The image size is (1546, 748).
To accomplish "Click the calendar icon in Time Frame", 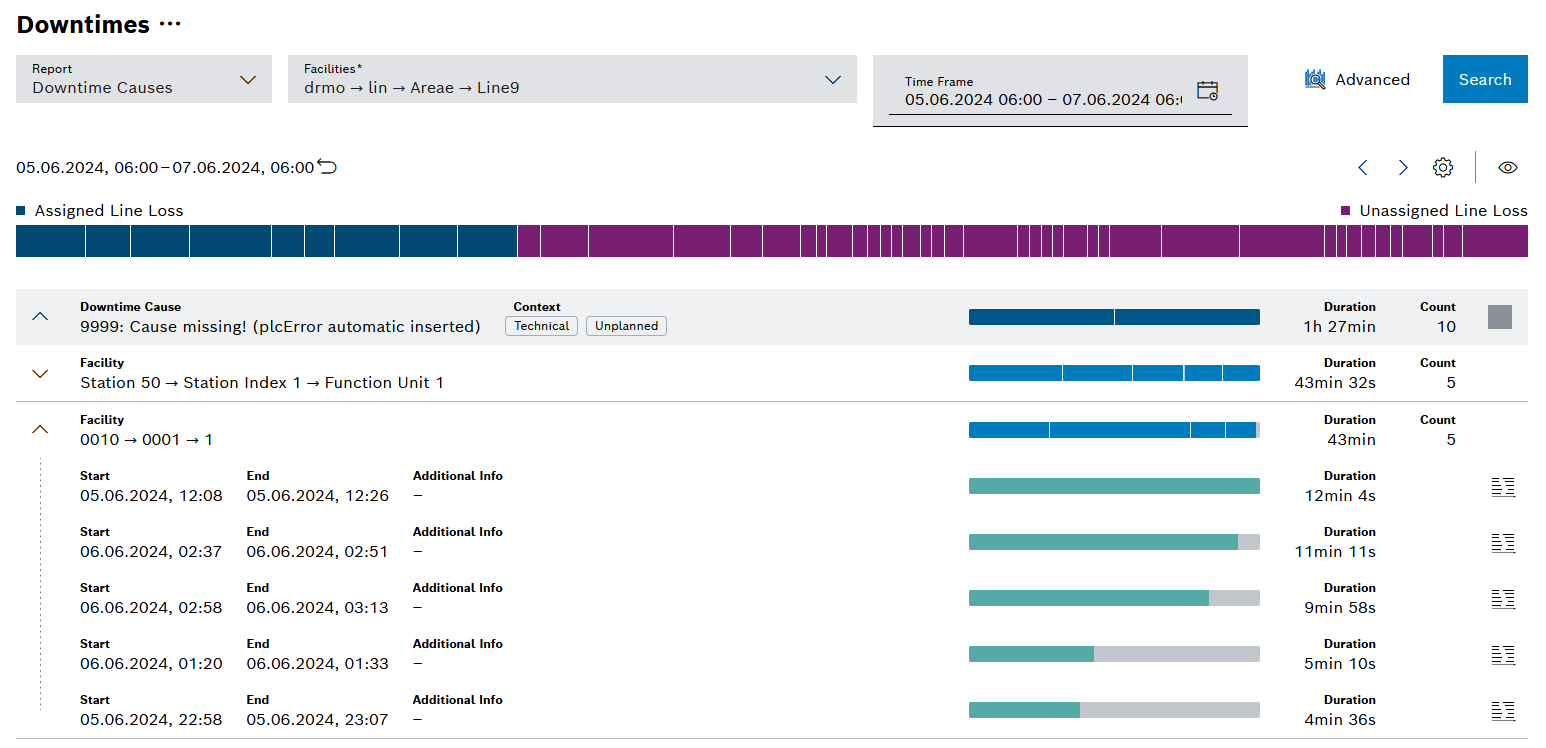I will pos(1207,89).
